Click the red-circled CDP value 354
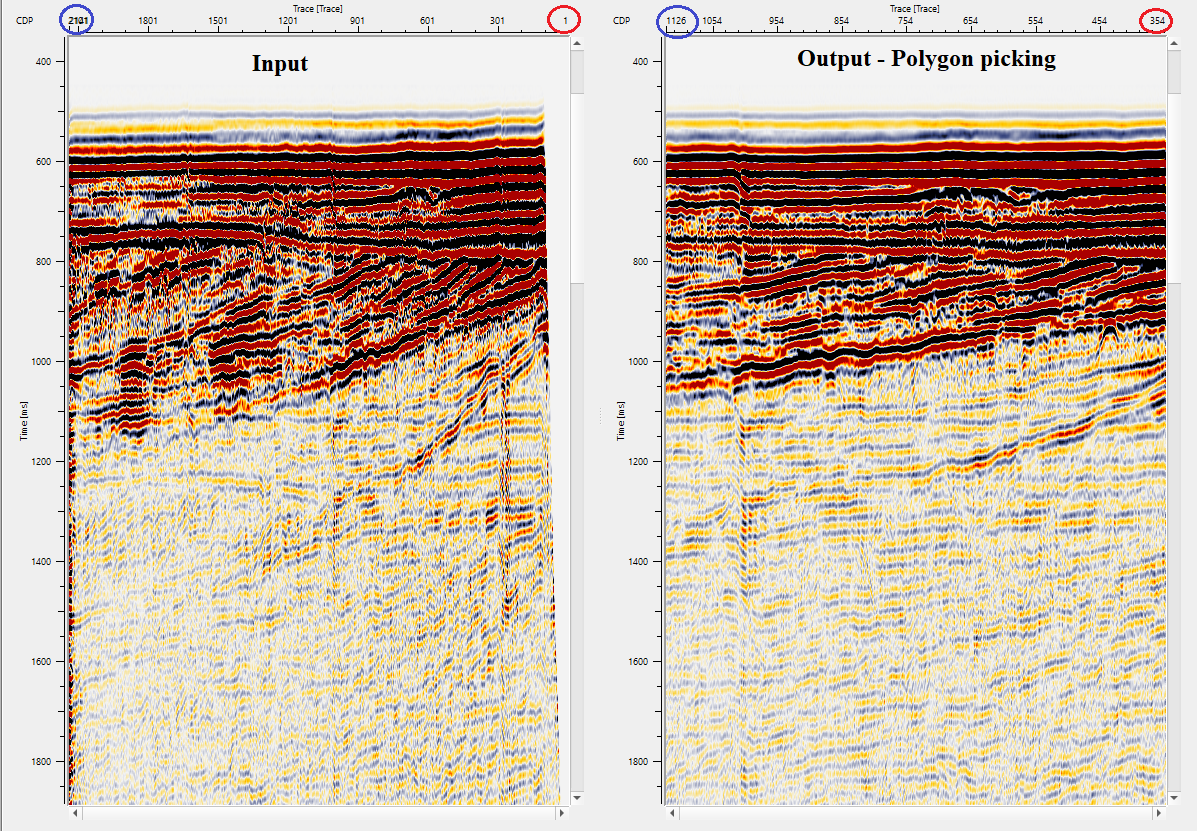This screenshot has height=831, width=1197. 1157,20
